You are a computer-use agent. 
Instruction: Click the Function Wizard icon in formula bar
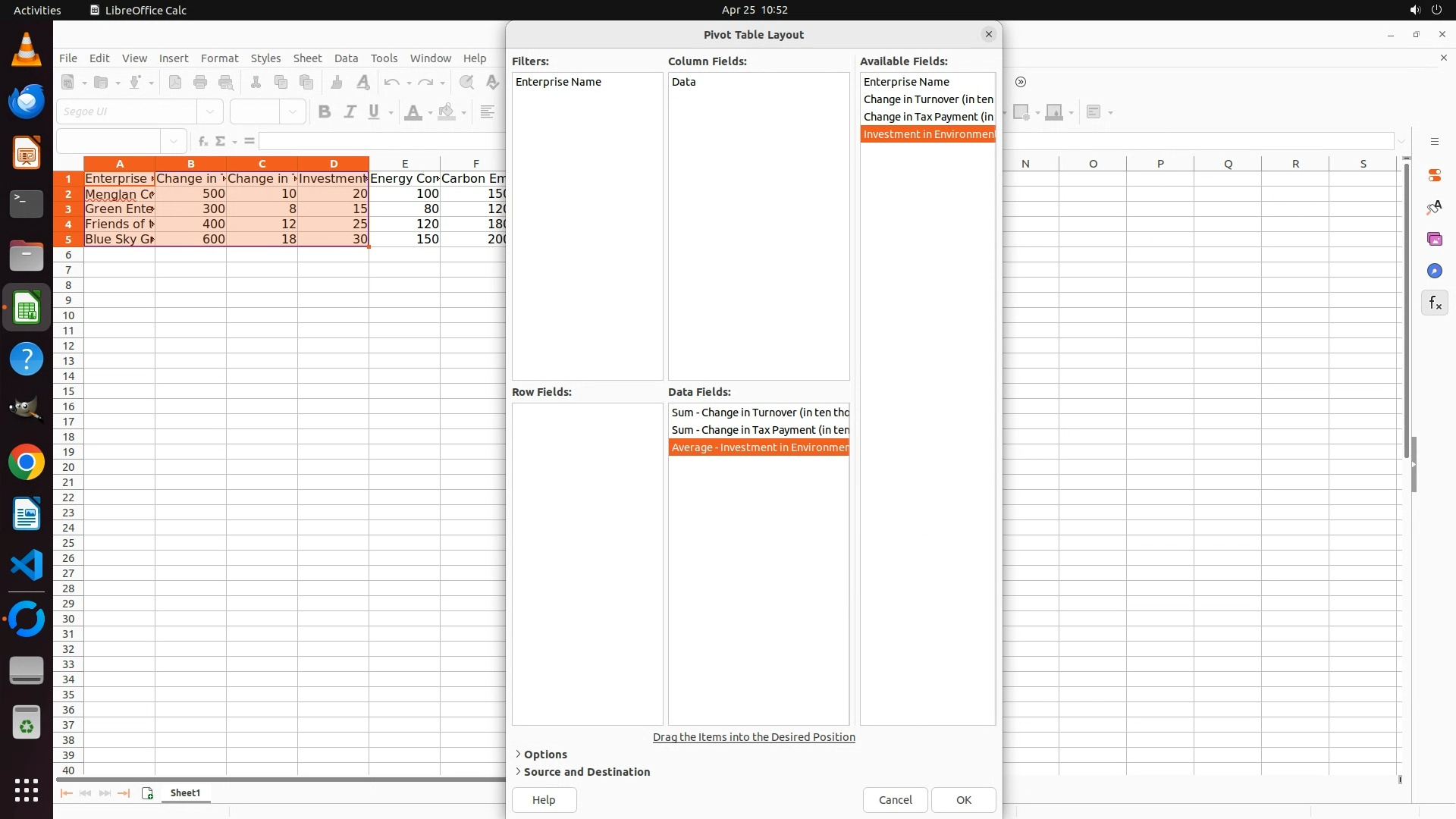pos(202,141)
